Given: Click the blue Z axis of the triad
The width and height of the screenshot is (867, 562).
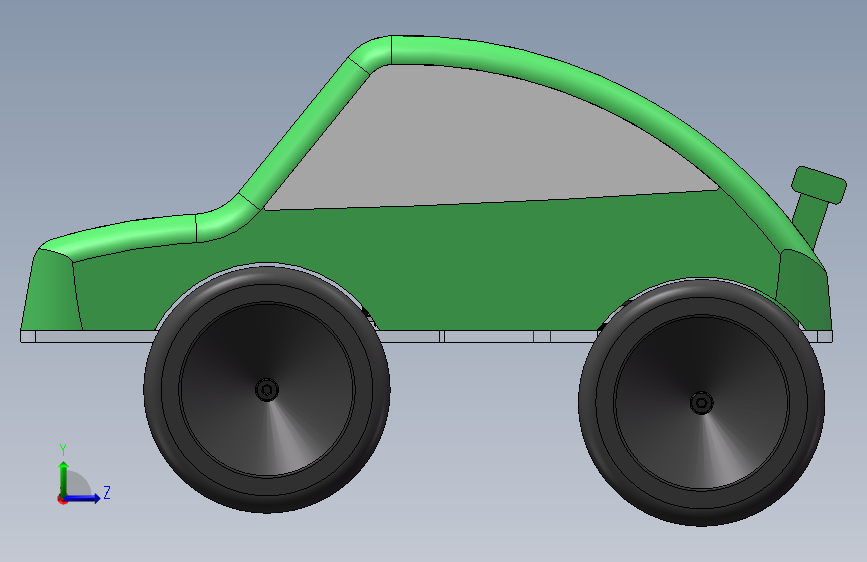Looking at the screenshot, I should (x=83, y=498).
